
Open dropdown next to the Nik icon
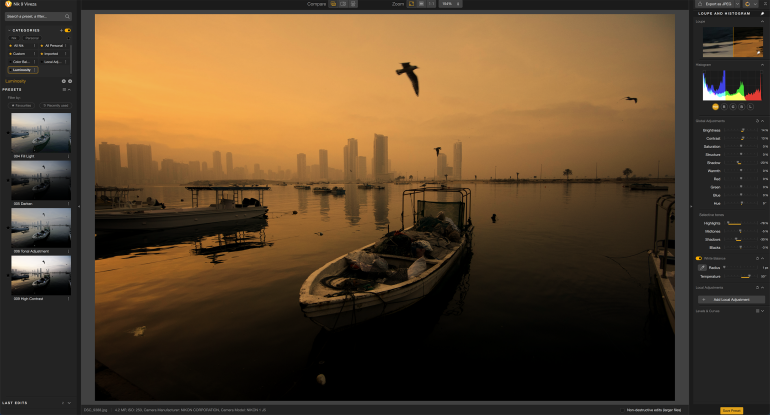pyautogui.click(x=755, y=4)
